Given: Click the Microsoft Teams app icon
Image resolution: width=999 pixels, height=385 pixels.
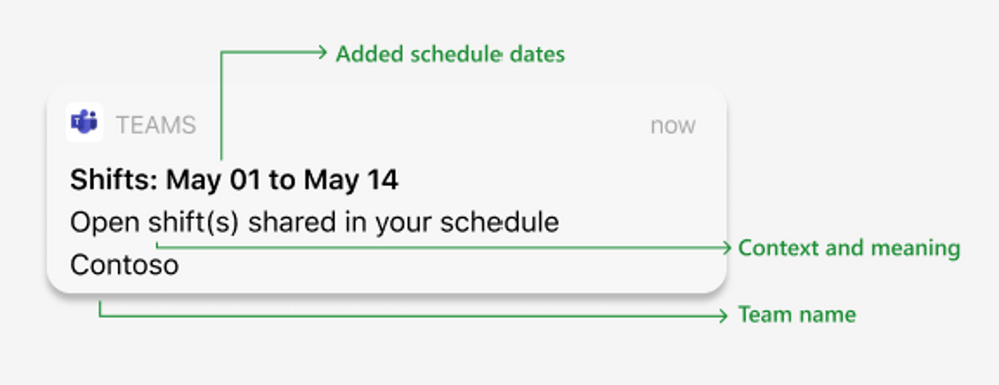Looking at the screenshot, I should tap(85, 122).
